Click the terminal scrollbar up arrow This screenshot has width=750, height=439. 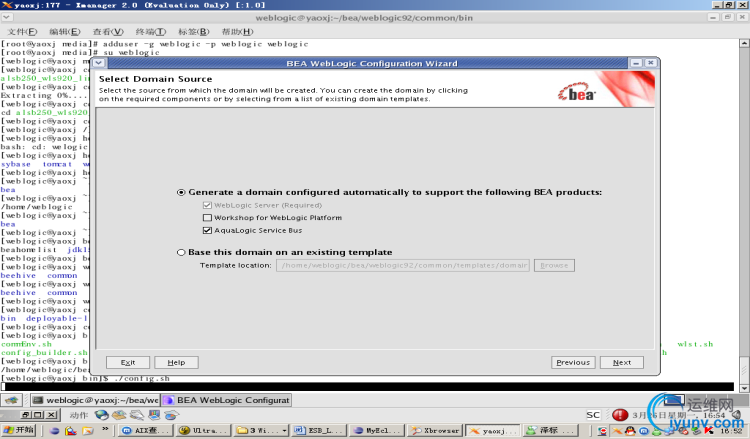coord(744,43)
